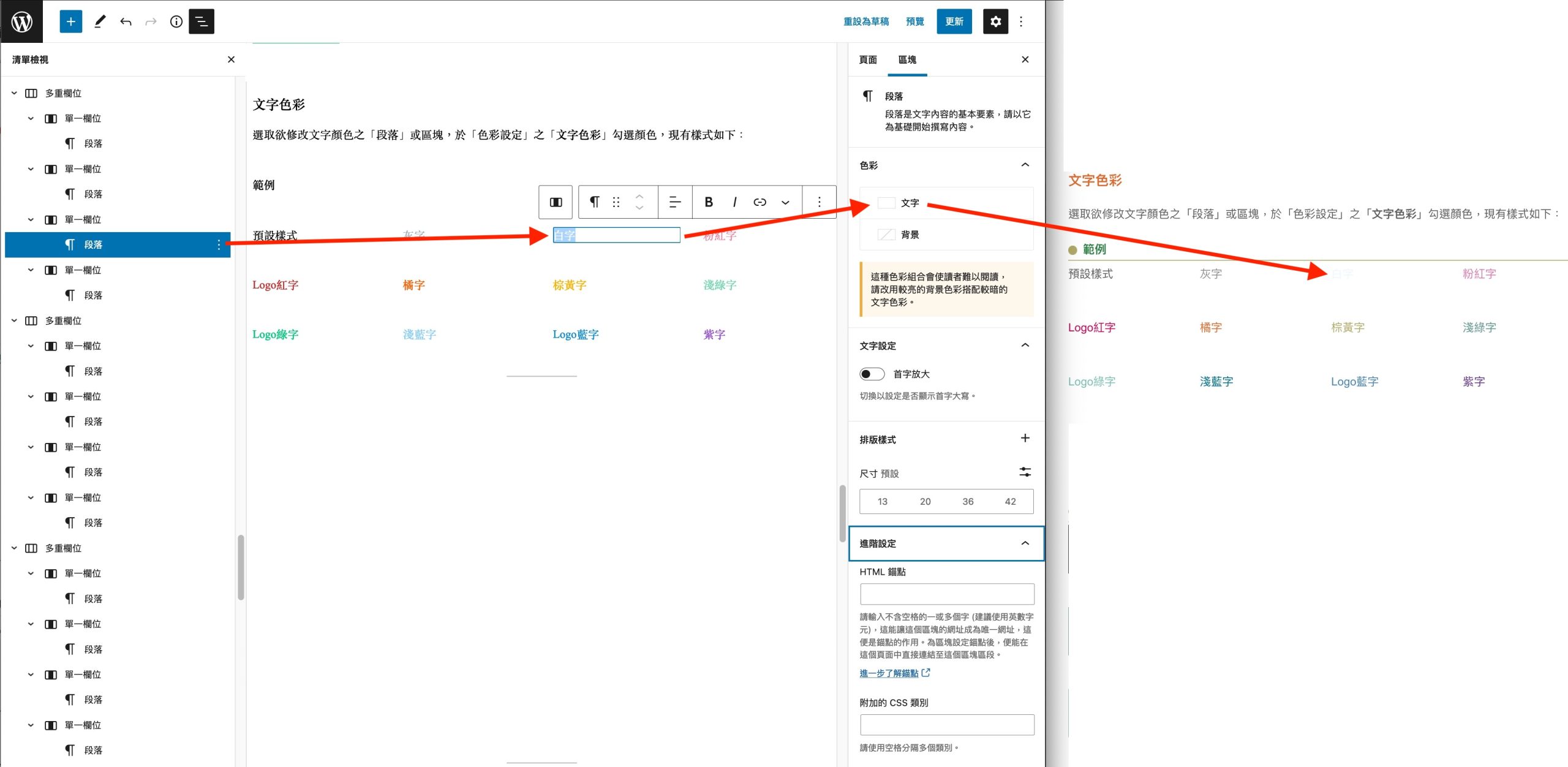Click the block drag handle icon
The height and width of the screenshot is (767, 1568).
[616, 202]
